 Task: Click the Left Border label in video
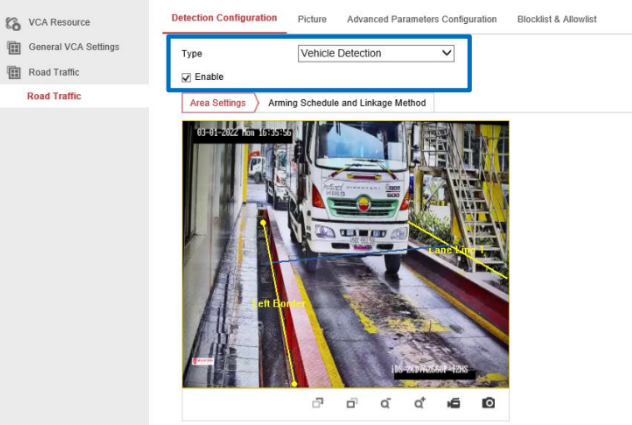(x=277, y=302)
